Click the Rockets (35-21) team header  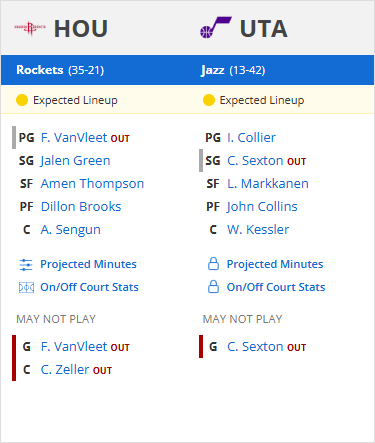60,70
